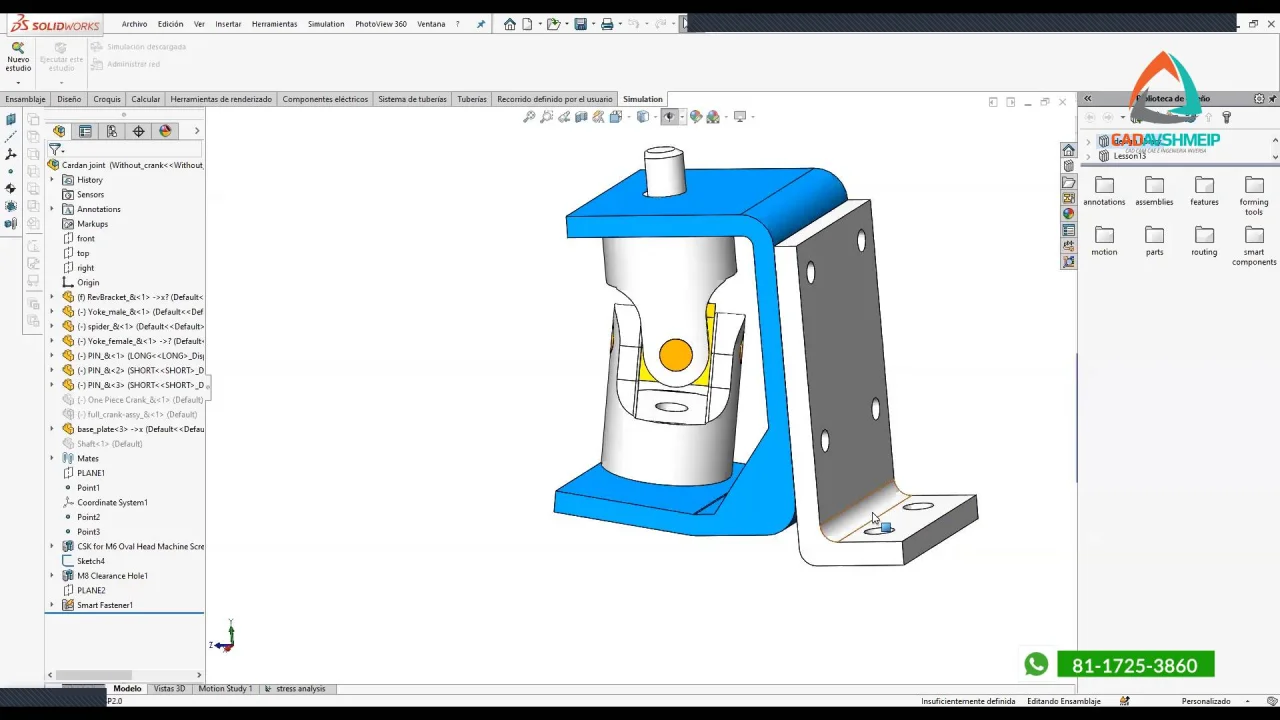Screen dimensions: 1280x720
Task: Create a new document with the New icon
Action: pos(527,24)
